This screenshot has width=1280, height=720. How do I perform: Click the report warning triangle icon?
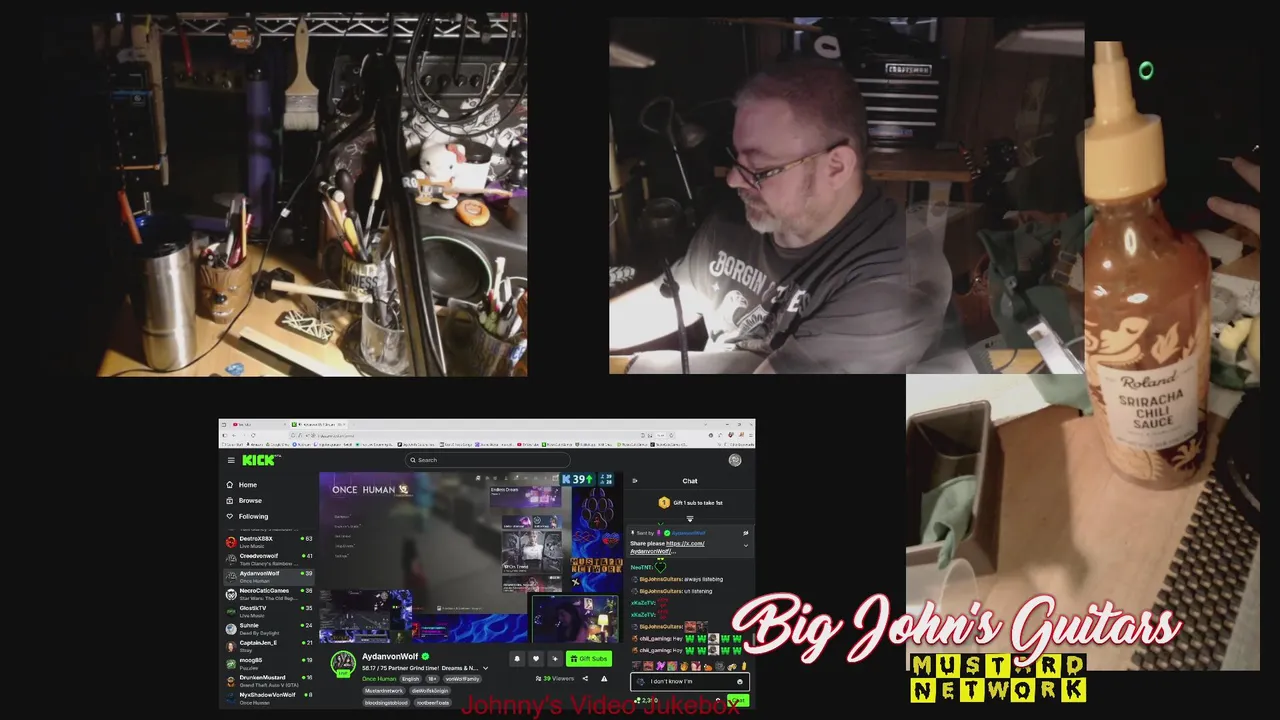coord(604,678)
